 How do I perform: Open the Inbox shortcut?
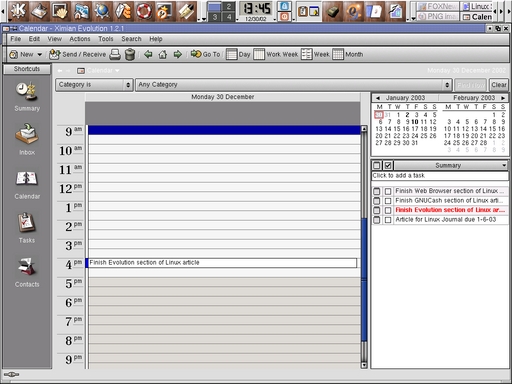point(27,139)
